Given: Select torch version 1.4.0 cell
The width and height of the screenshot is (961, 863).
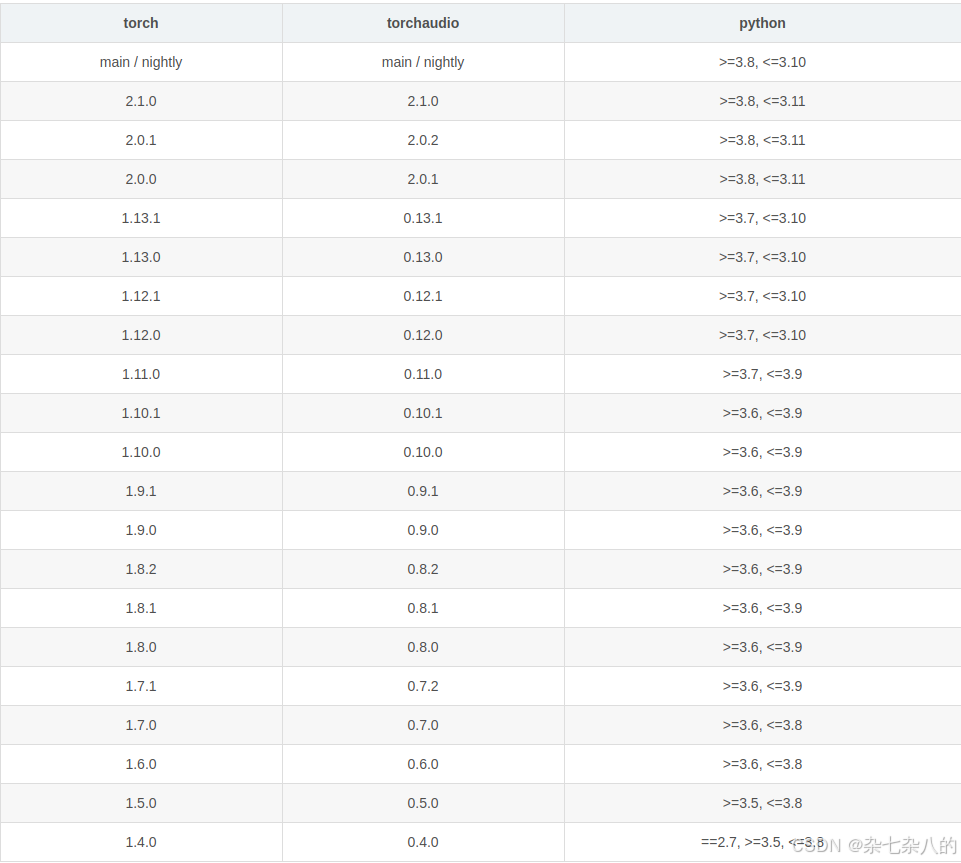Looking at the screenshot, I should point(141,843).
